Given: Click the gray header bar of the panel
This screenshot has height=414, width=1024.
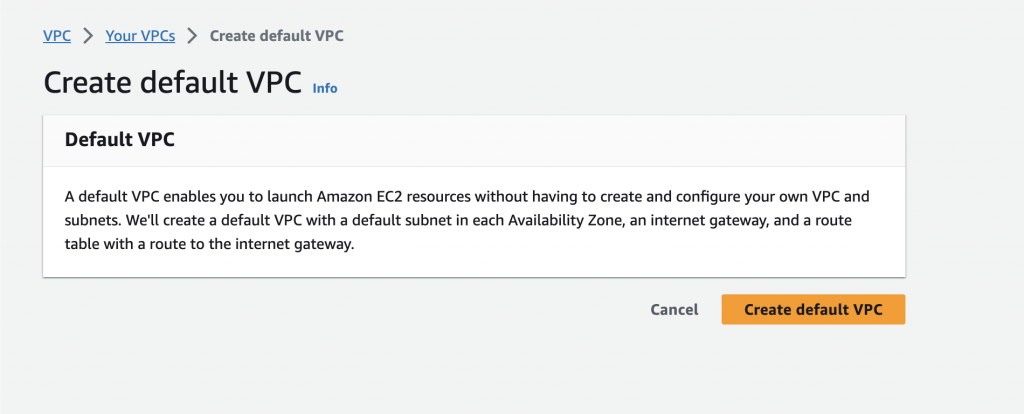Looking at the screenshot, I should tap(600, 140).
